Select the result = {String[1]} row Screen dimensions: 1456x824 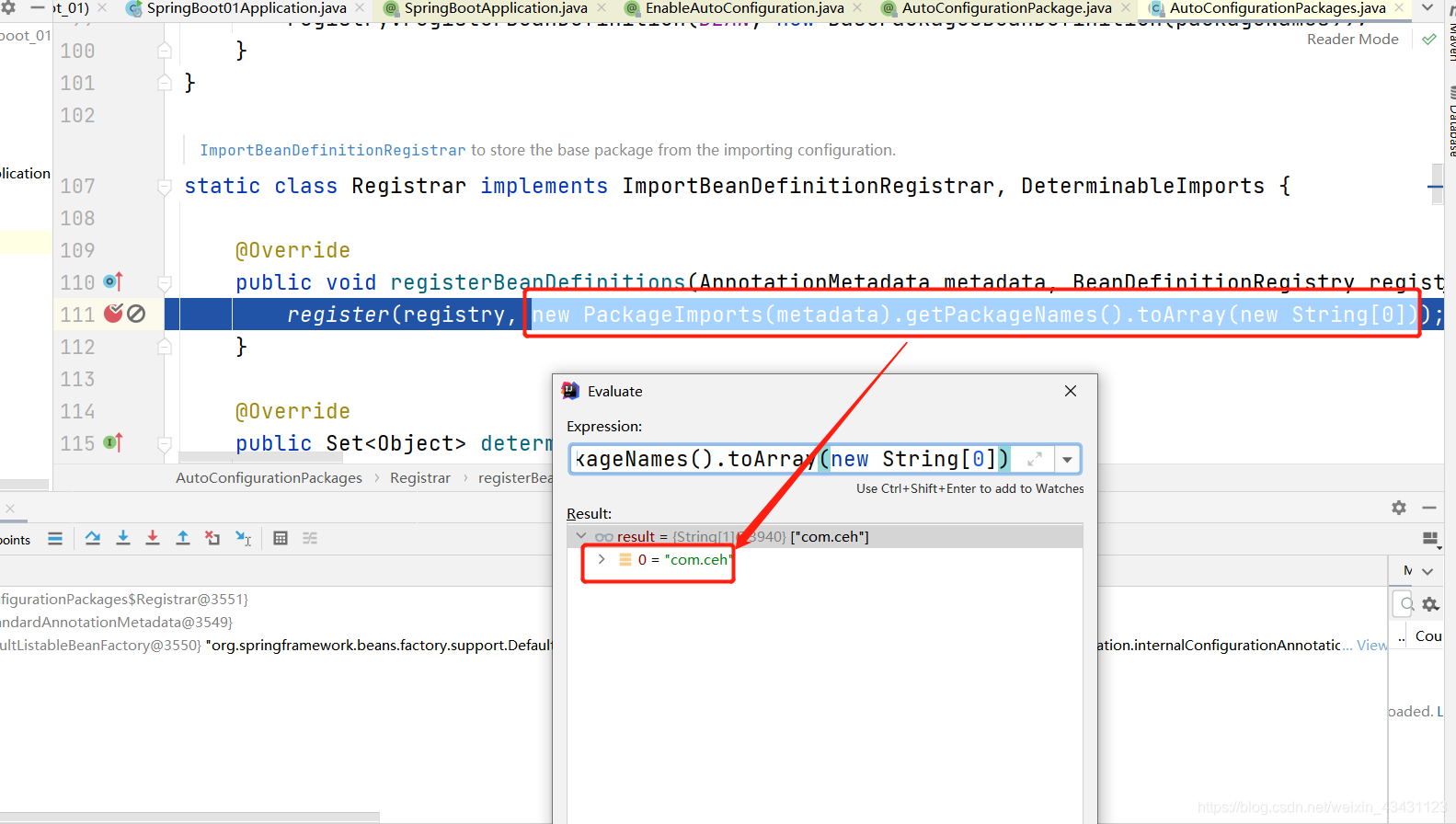pyautogui.click(x=825, y=536)
